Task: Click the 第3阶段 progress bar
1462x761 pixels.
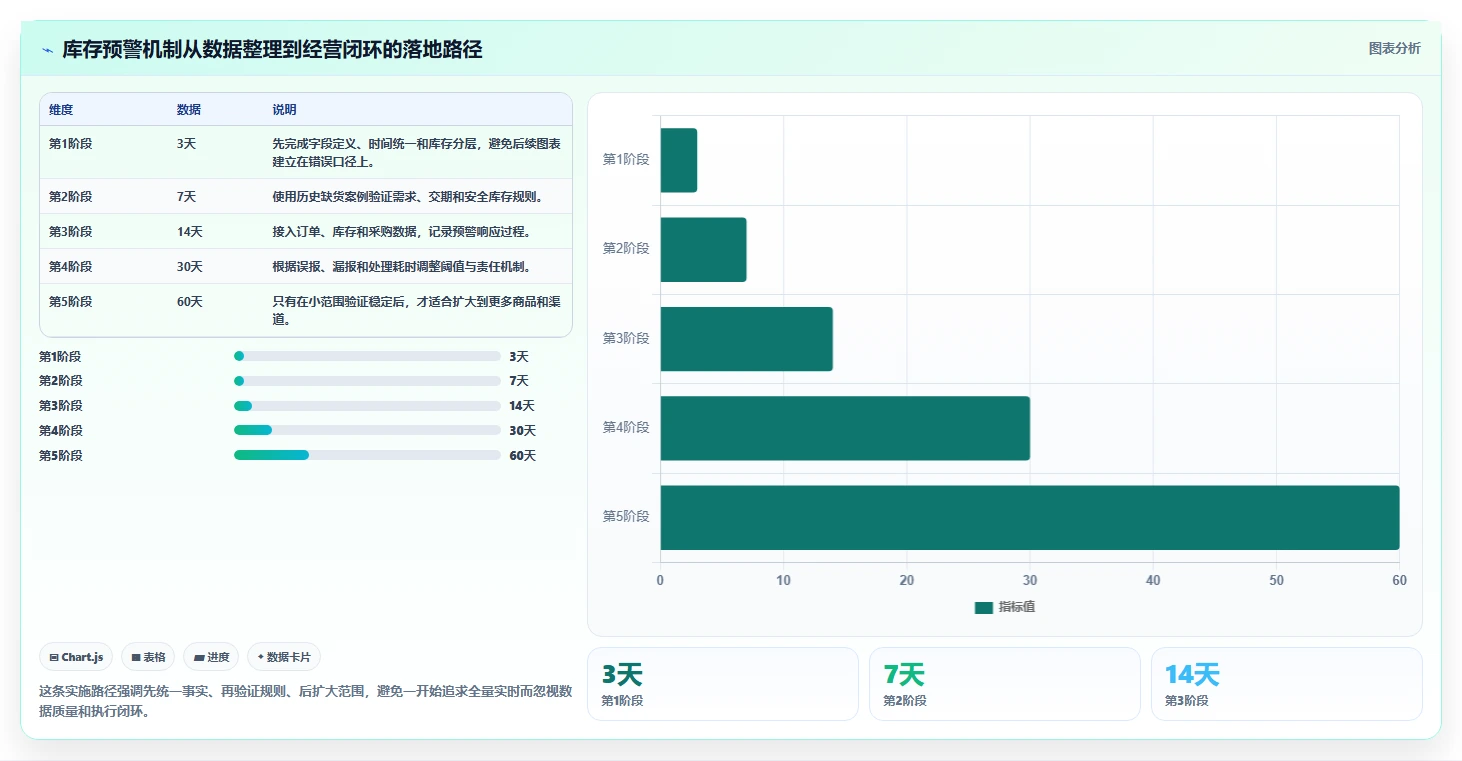Action: click(367, 406)
